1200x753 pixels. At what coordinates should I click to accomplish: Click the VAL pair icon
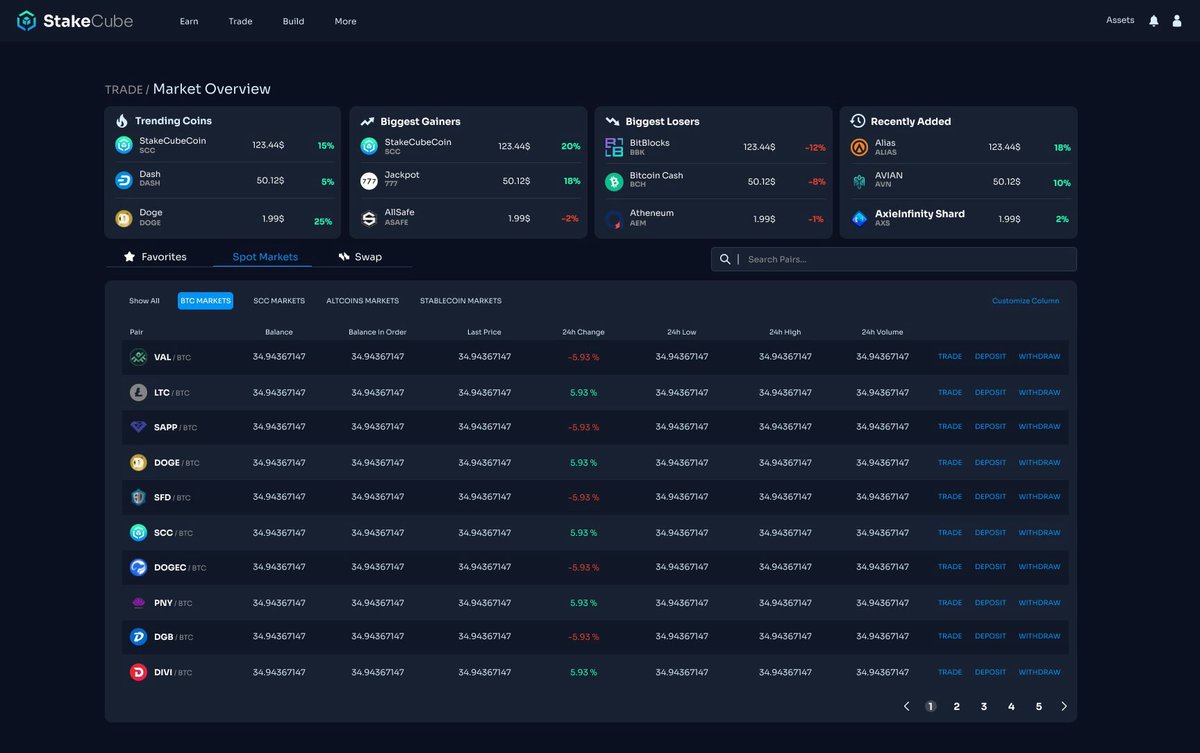[x=138, y=357]
